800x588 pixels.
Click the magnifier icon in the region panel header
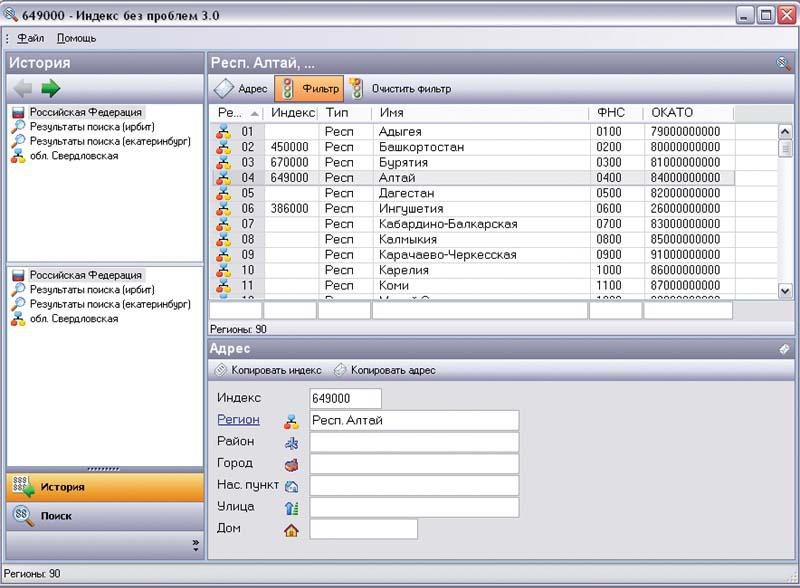coord(783,63)
